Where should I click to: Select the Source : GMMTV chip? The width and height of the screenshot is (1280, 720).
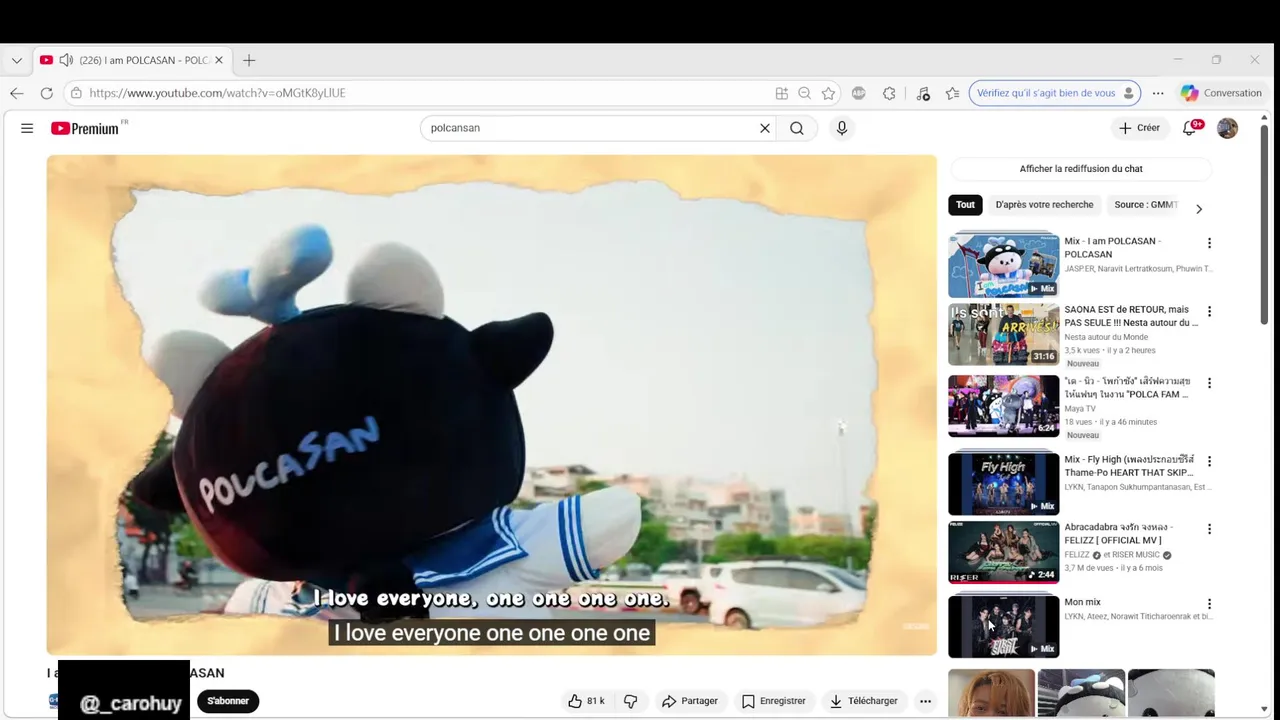pyautogui.click(x=1146, y=205)
